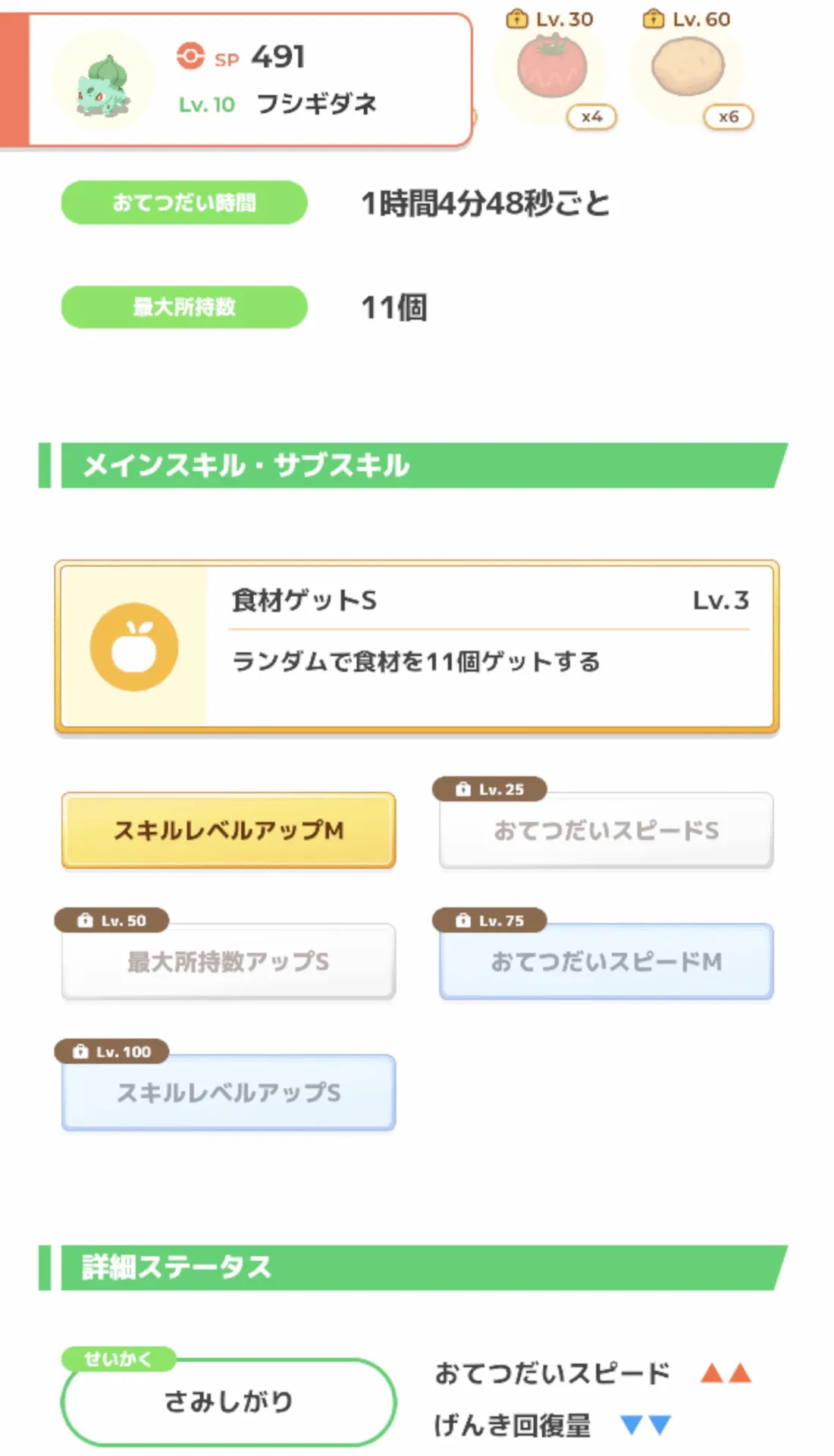Tap the lock icon beside Lv. 30

pos(516,19)
